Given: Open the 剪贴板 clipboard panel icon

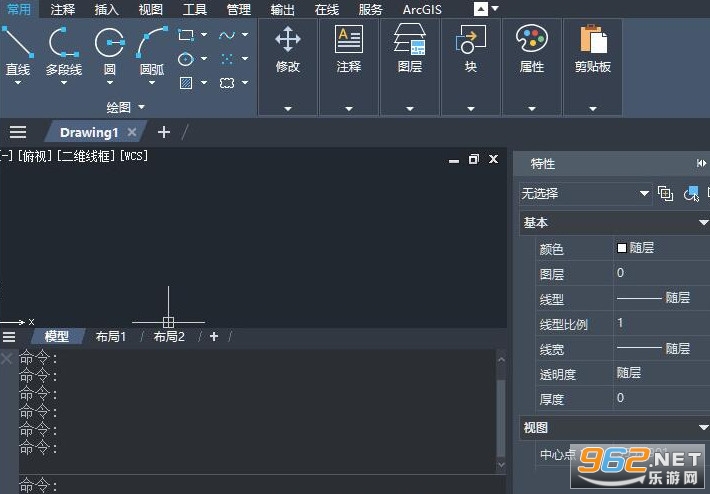Looking at the screenshot, I should (x=593, y=39).
